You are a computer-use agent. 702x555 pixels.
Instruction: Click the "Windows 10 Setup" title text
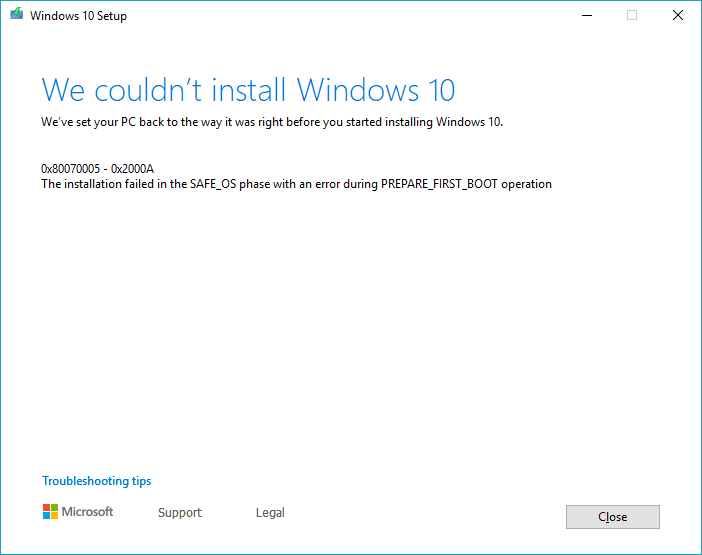(79, 16)
